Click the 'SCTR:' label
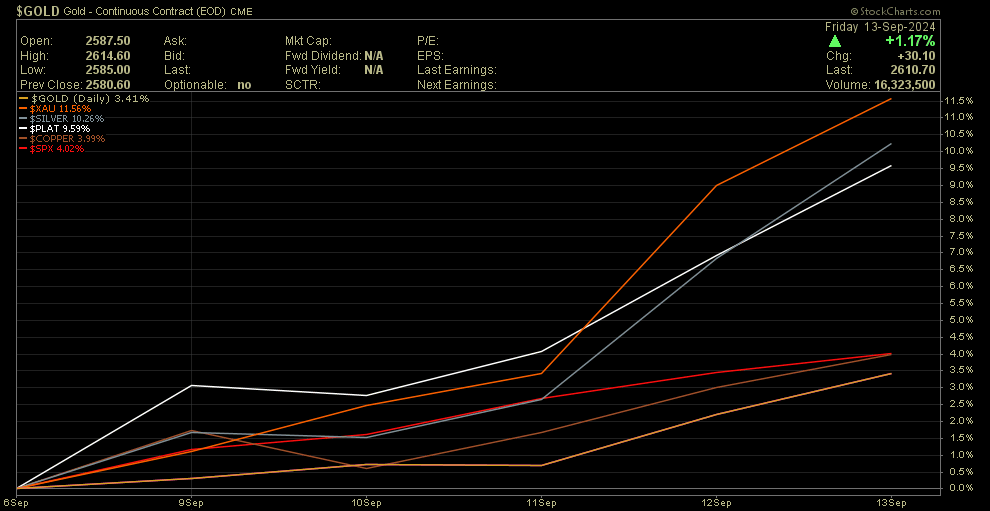990x511 pixels. (x=302, y=84)
